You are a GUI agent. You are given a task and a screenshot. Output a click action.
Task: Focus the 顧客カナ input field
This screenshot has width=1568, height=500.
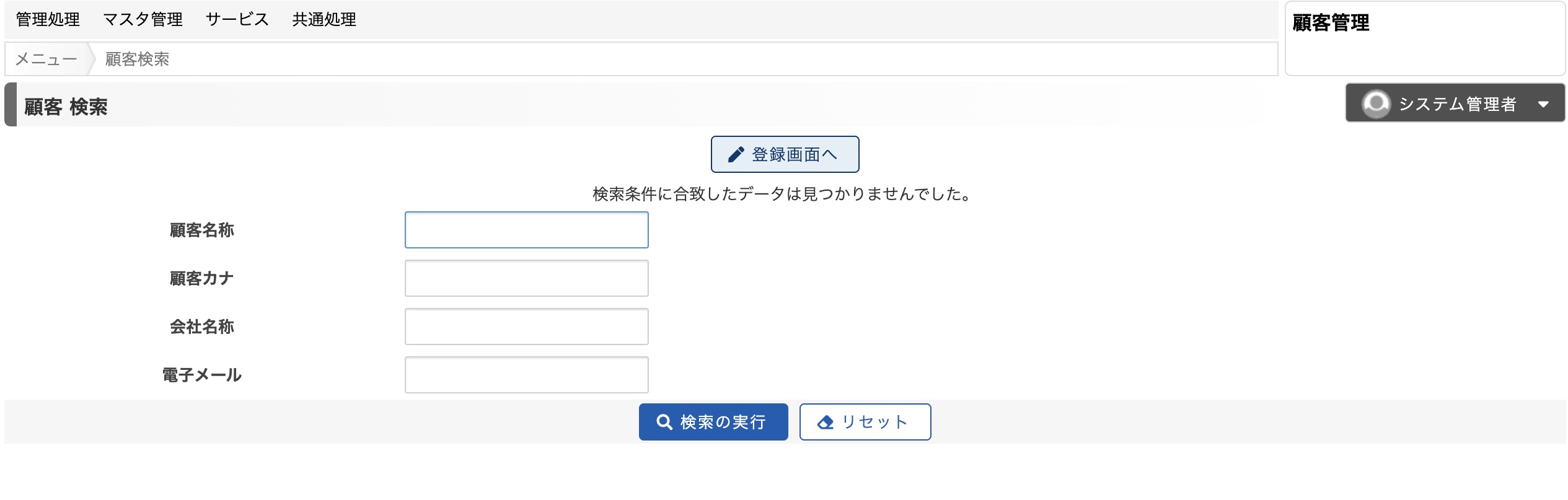(527, 278)
